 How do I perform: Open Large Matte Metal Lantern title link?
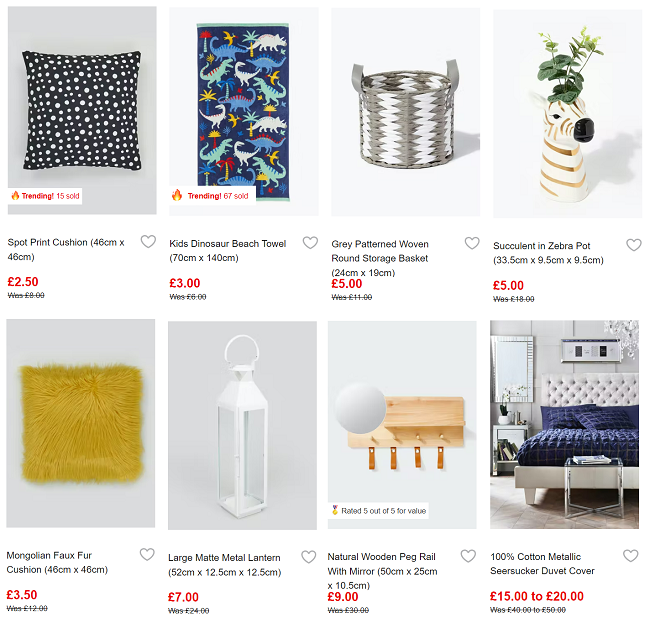pyautogui.click(x=225, y=565)
